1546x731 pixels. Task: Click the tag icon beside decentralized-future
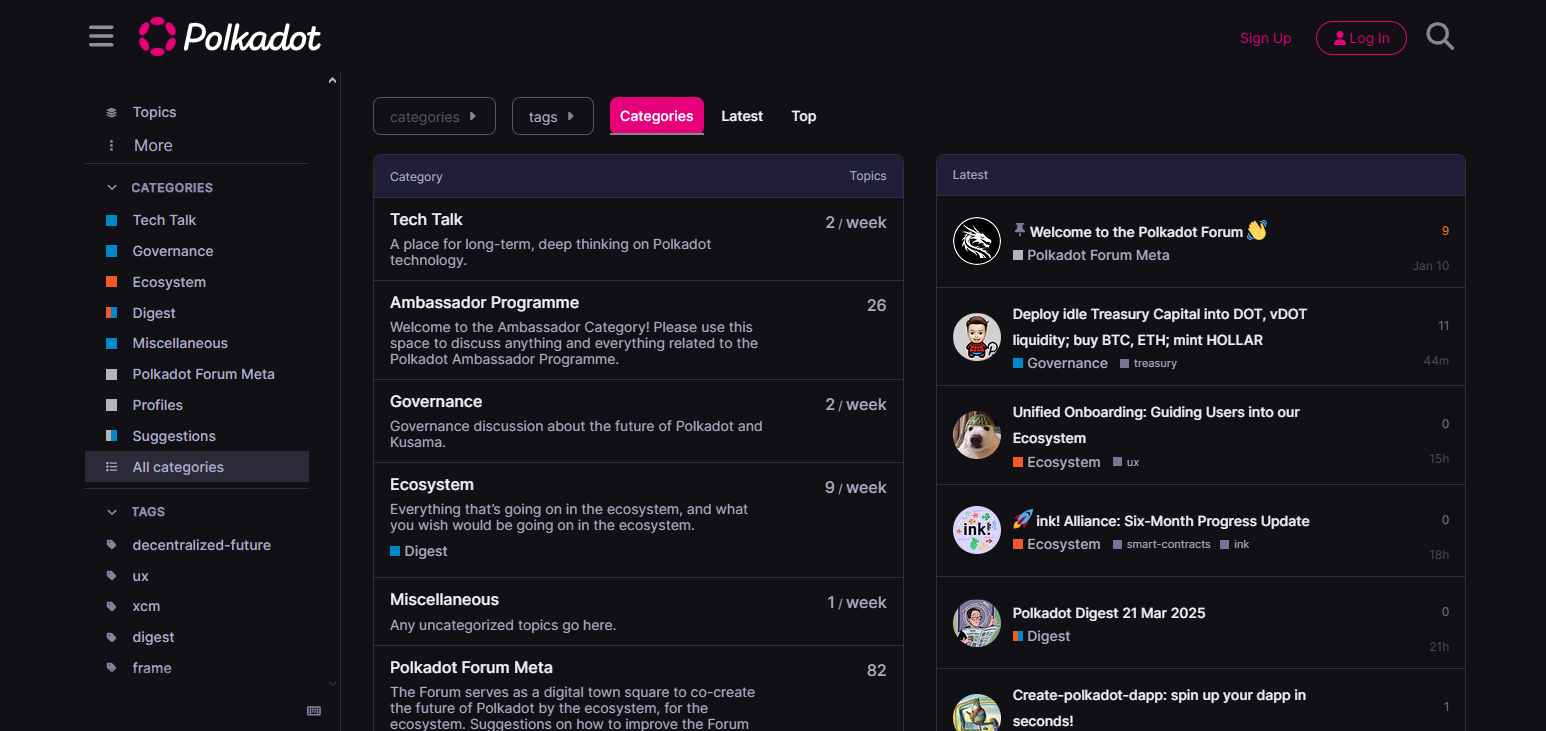pyautogui.click(x=112, y=545)
